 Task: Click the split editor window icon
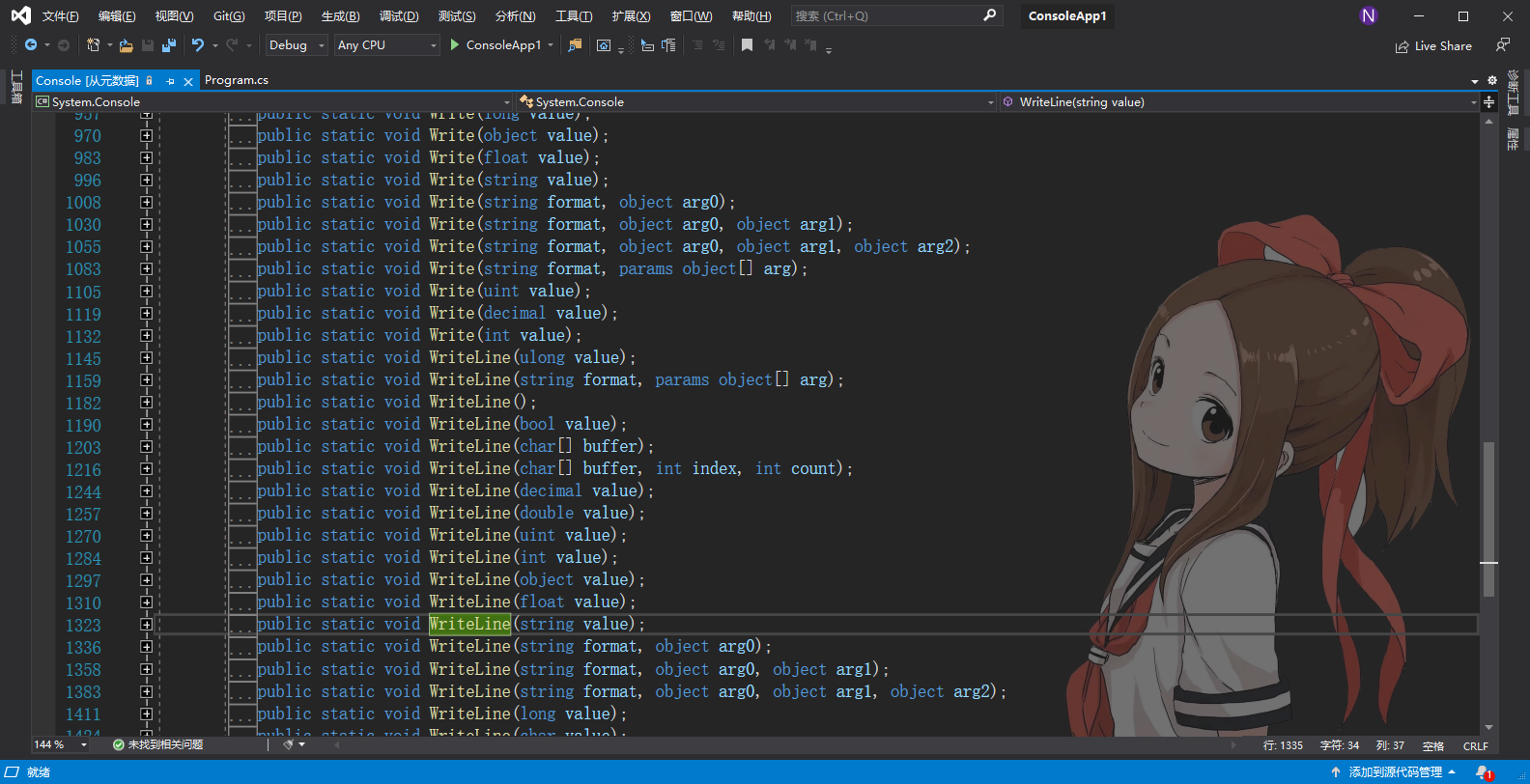tap(1488, 101)
